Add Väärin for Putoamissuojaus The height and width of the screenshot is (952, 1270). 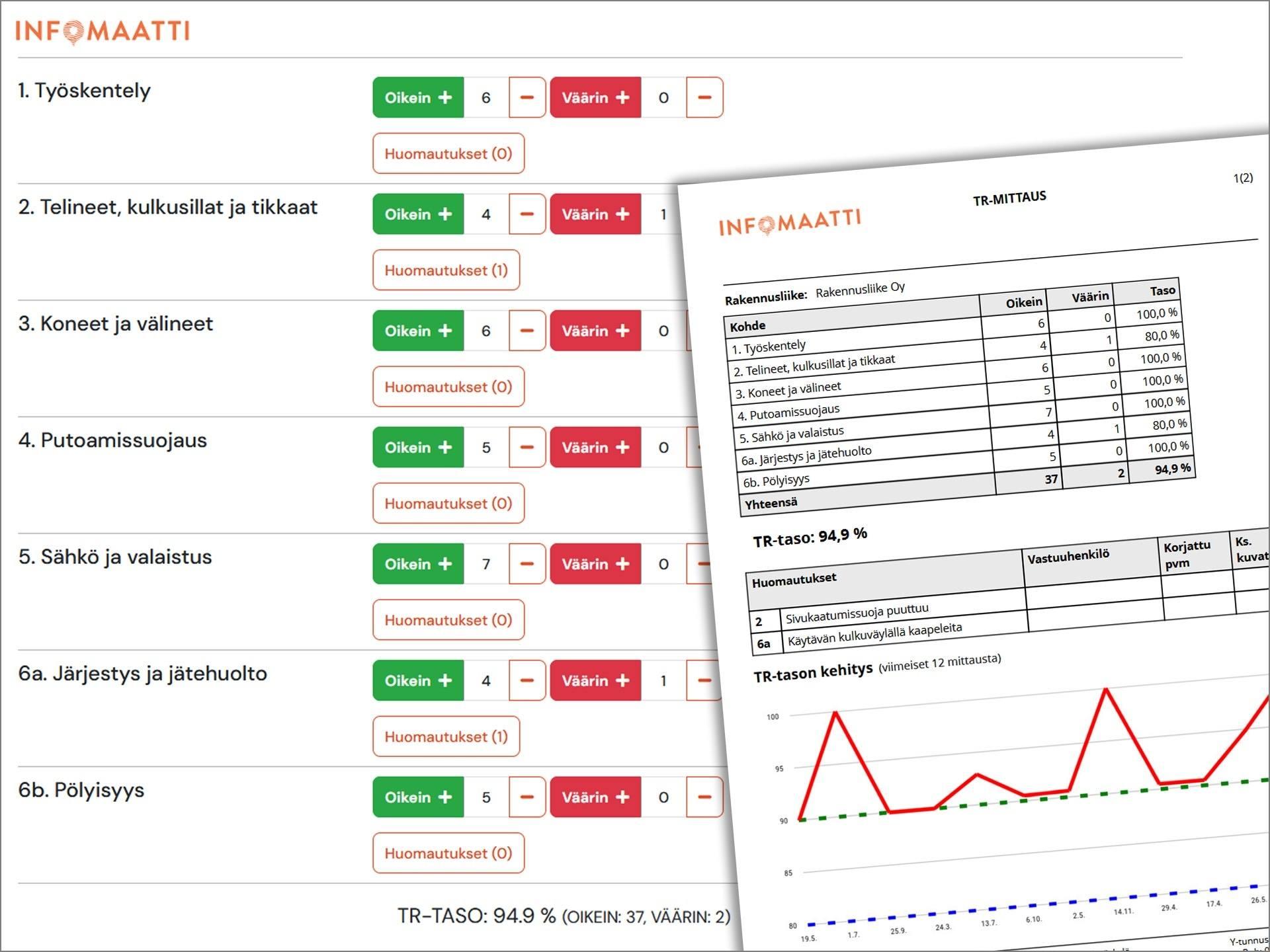coord(595,448)
